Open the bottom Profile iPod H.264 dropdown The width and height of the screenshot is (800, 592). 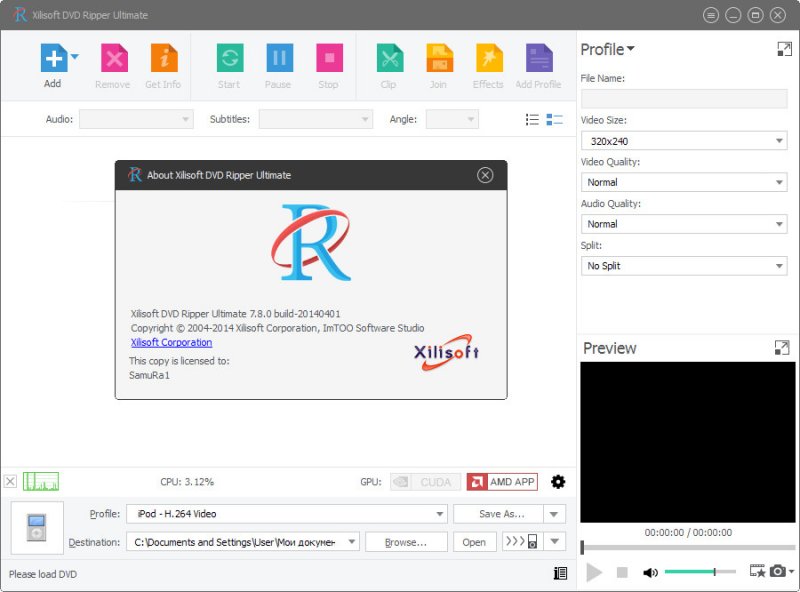[x=287, y=514]
